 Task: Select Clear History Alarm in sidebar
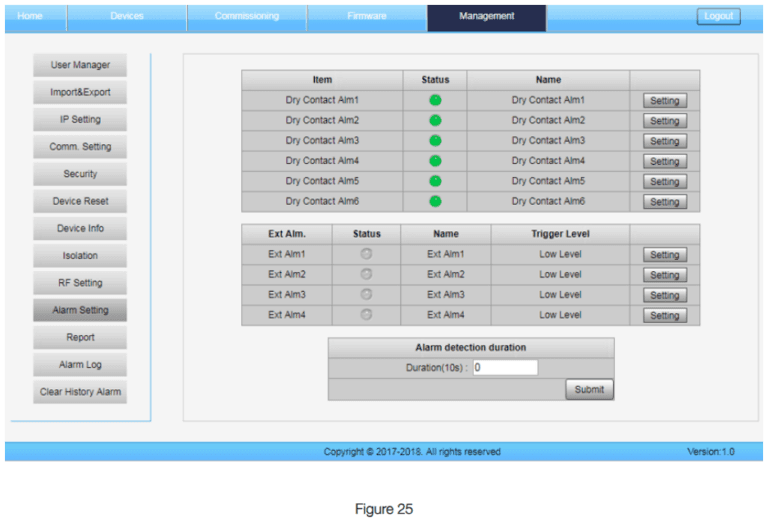tap(80, 392)
